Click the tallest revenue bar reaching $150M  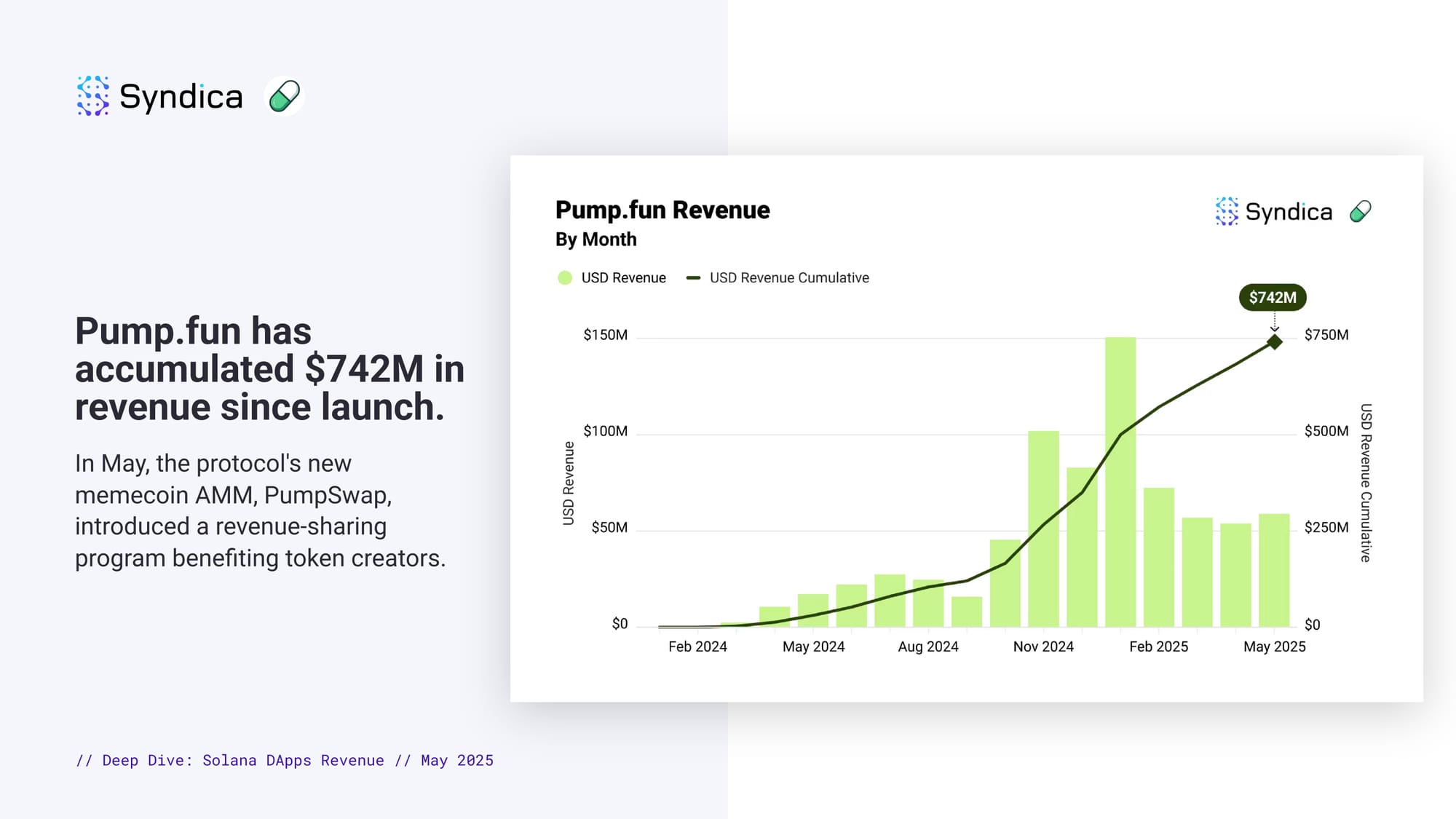(1120, 482)
